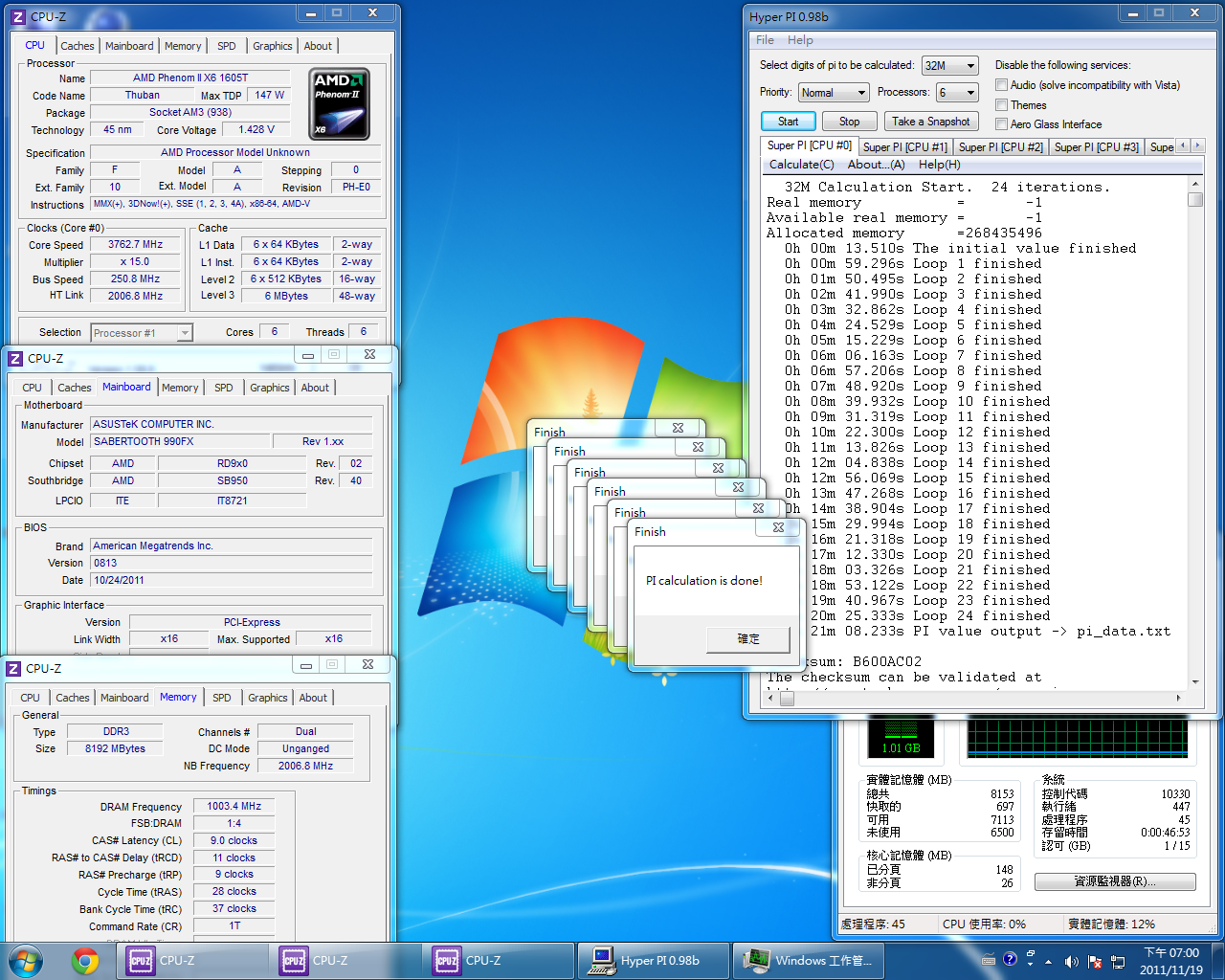Click the Windows Start orb

tap(25, 961)
